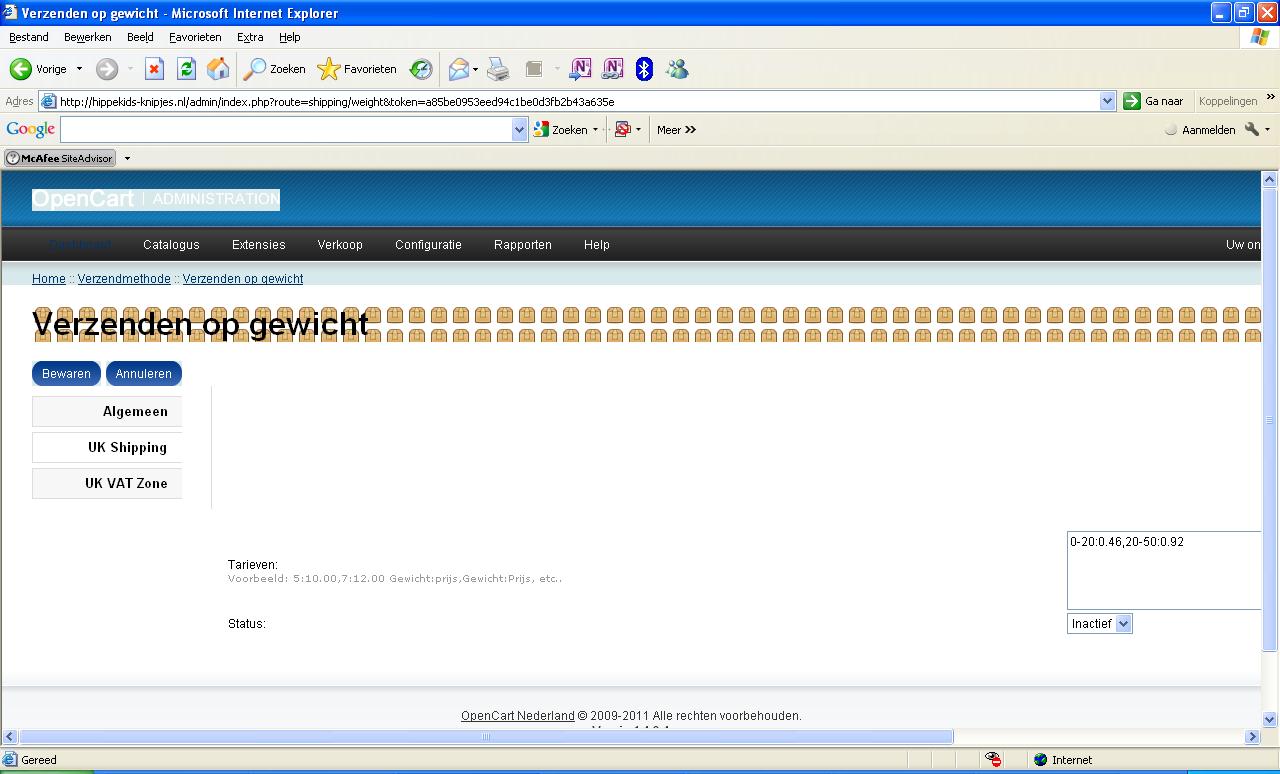Open the browser Help menu
Screen dimensions: 1280x774
(x=289, y=37)
